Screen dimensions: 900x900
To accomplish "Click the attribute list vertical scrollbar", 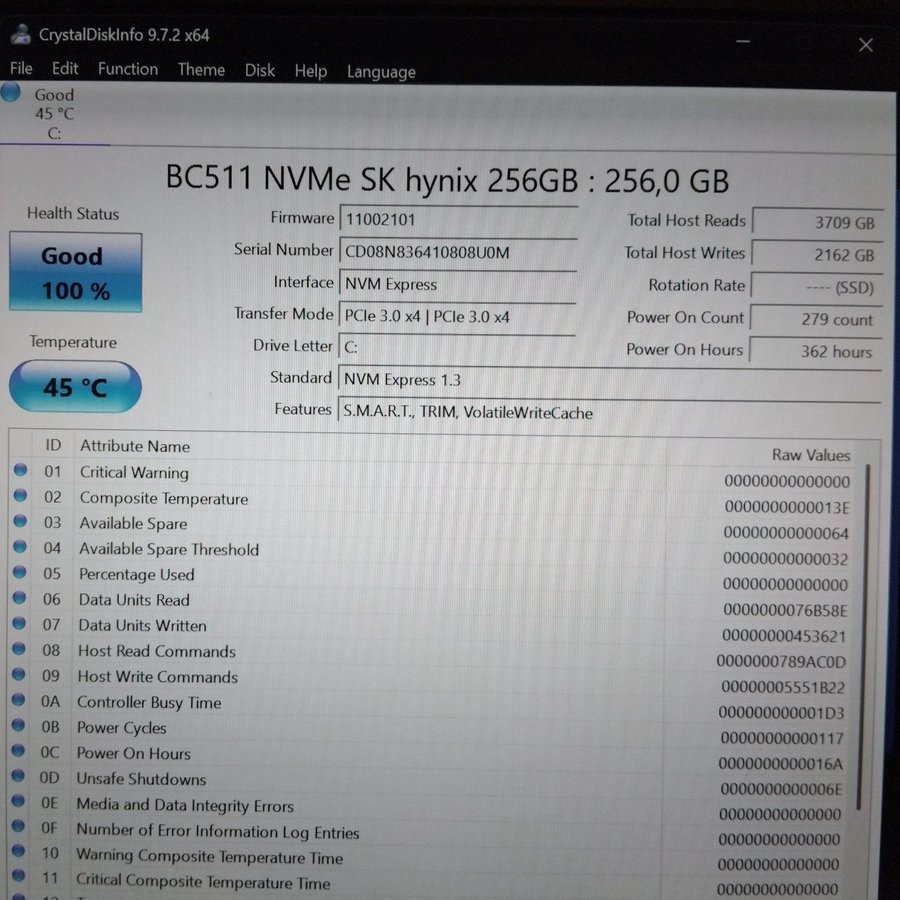I will (x=864, y=640).
